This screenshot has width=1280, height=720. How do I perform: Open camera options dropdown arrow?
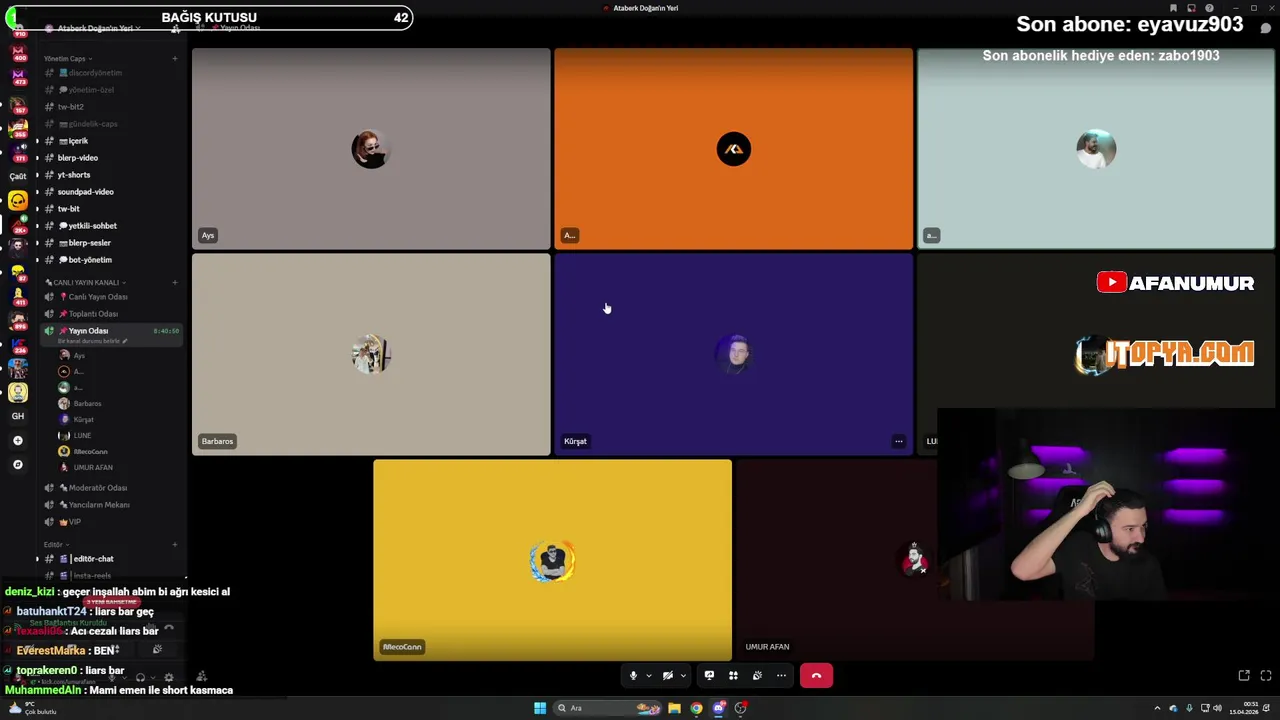click(683, 676)
